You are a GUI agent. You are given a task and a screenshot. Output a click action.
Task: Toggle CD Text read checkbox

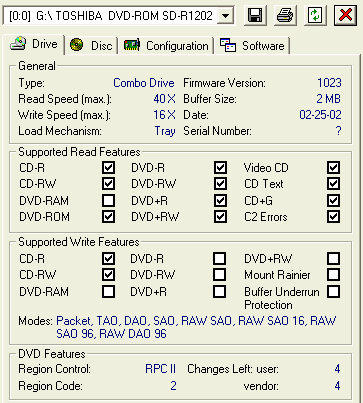pyautogui.click(x=333, y=184)
